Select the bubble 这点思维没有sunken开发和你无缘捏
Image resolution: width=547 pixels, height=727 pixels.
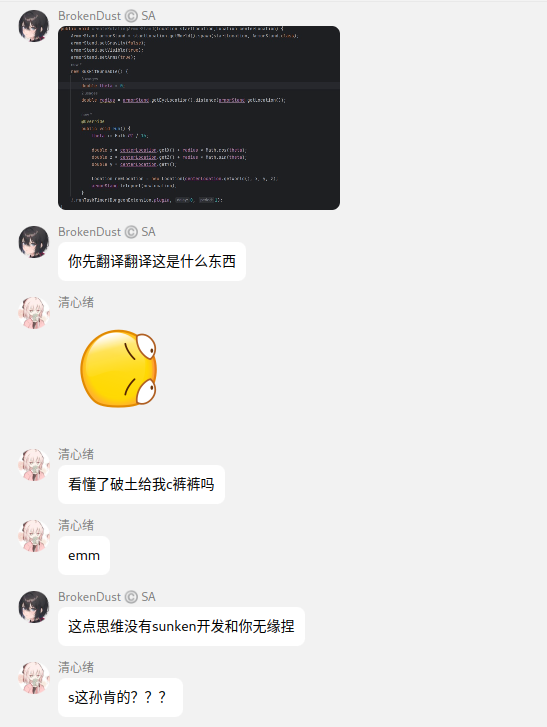181,626
